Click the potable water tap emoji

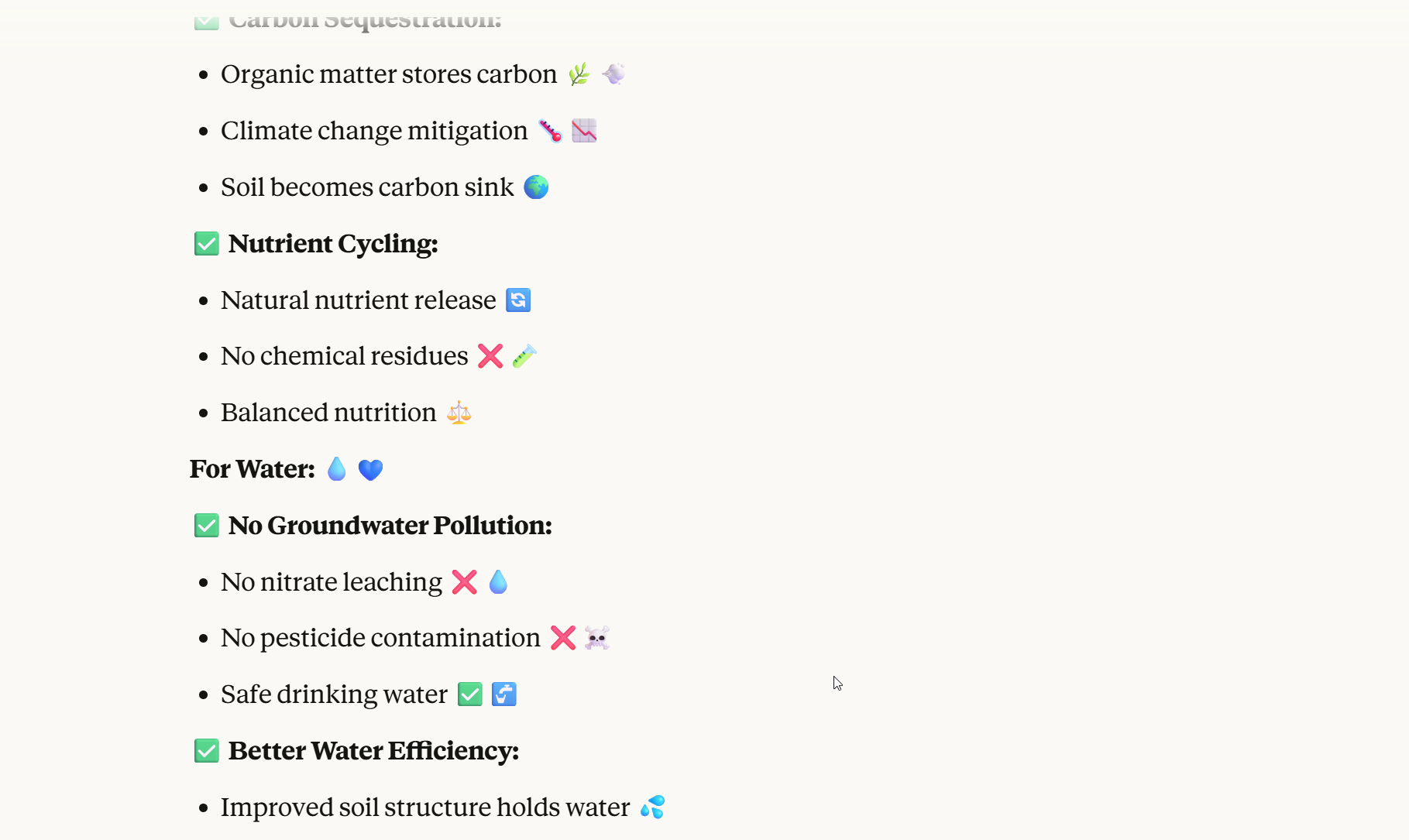tap(503, 694)
